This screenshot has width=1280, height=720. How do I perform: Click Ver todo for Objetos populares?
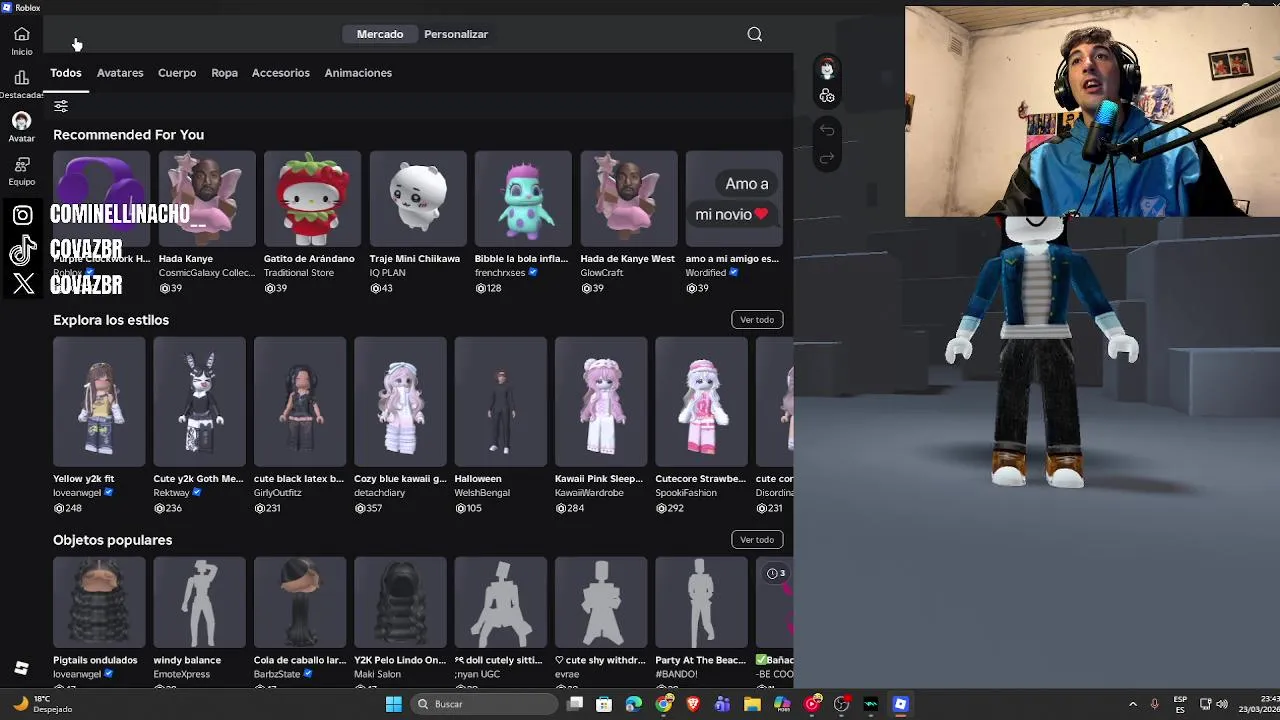pyautogui.click(x=757, y=540)
